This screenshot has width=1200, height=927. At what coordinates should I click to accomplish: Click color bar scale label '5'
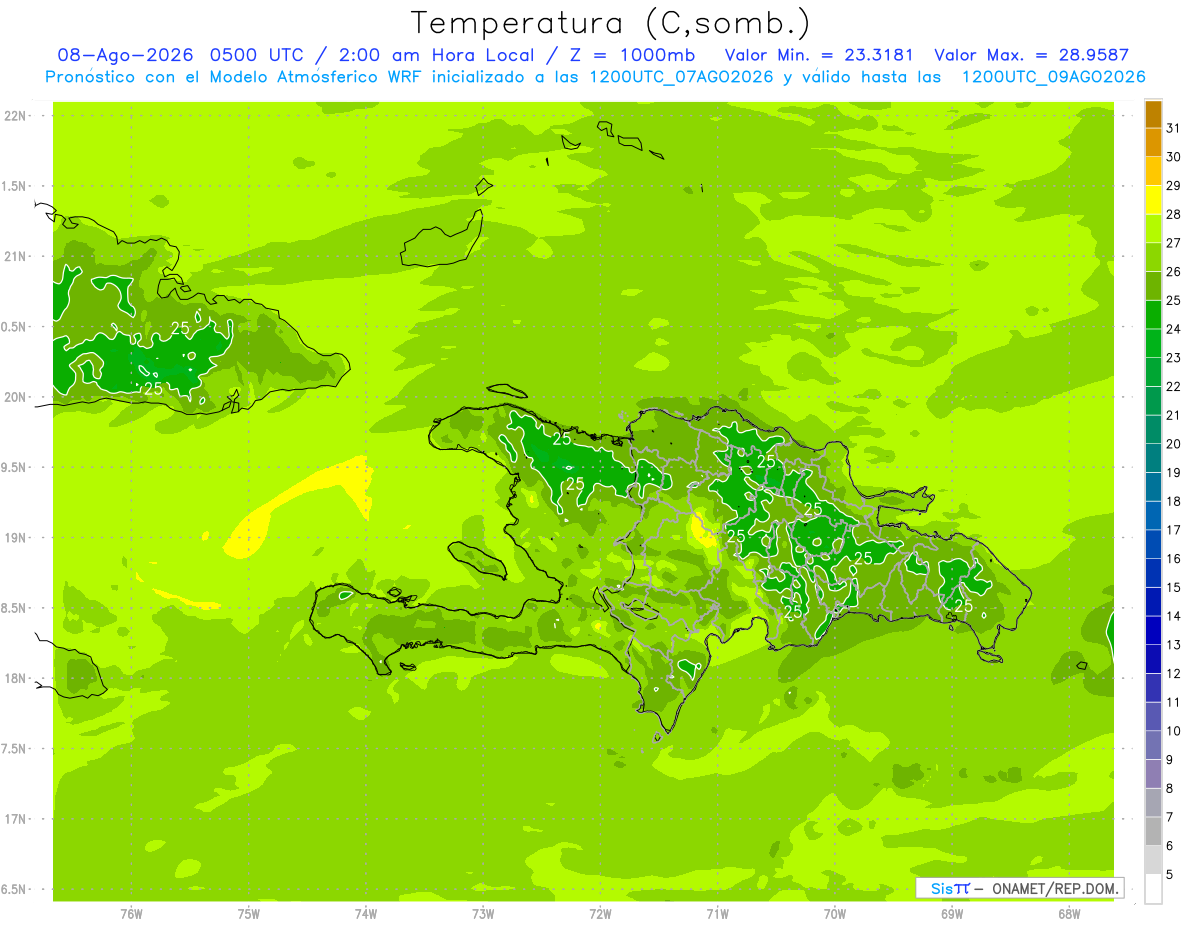coord(1170,875)
